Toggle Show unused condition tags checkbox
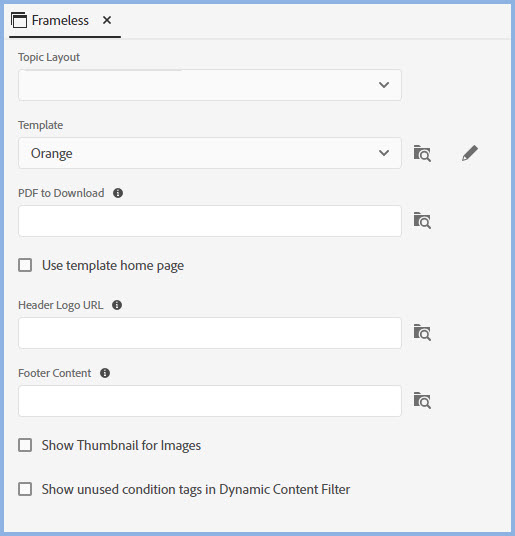 click(25, 489)
